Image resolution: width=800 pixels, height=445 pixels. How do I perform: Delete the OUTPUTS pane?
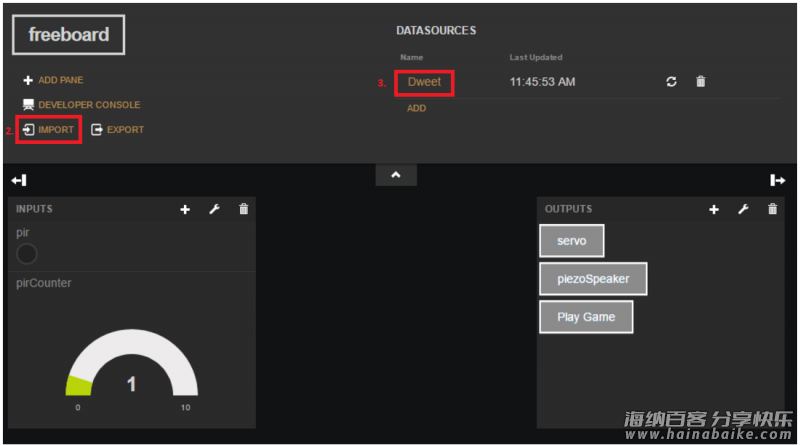pyautogui.click(x=772, y=209)
